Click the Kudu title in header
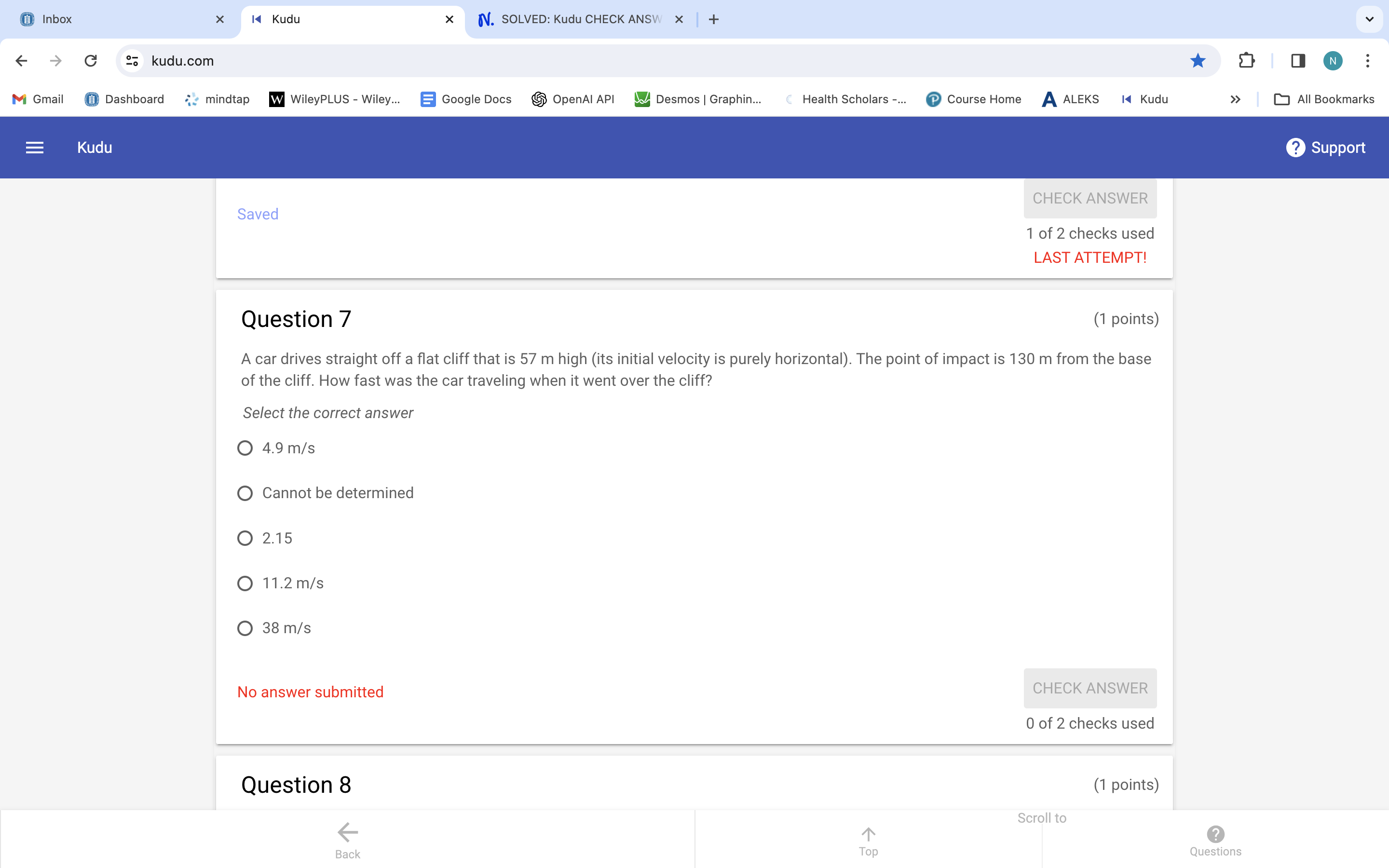 coord(95,148)
